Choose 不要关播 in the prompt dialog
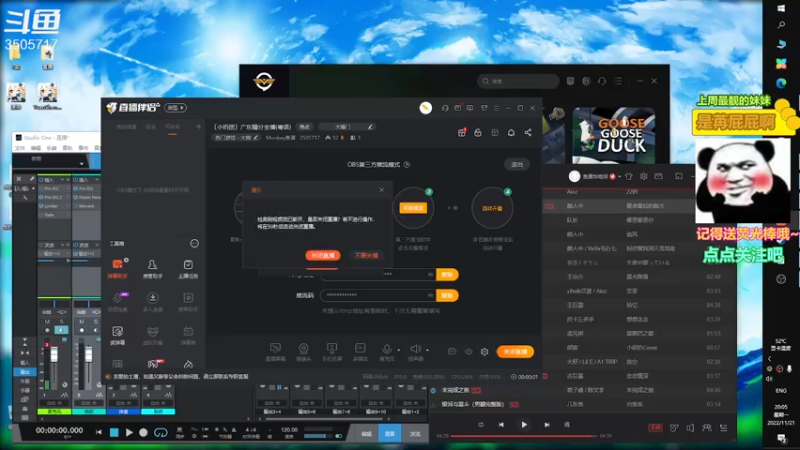800x450 pixels. [x=366, y=255]
